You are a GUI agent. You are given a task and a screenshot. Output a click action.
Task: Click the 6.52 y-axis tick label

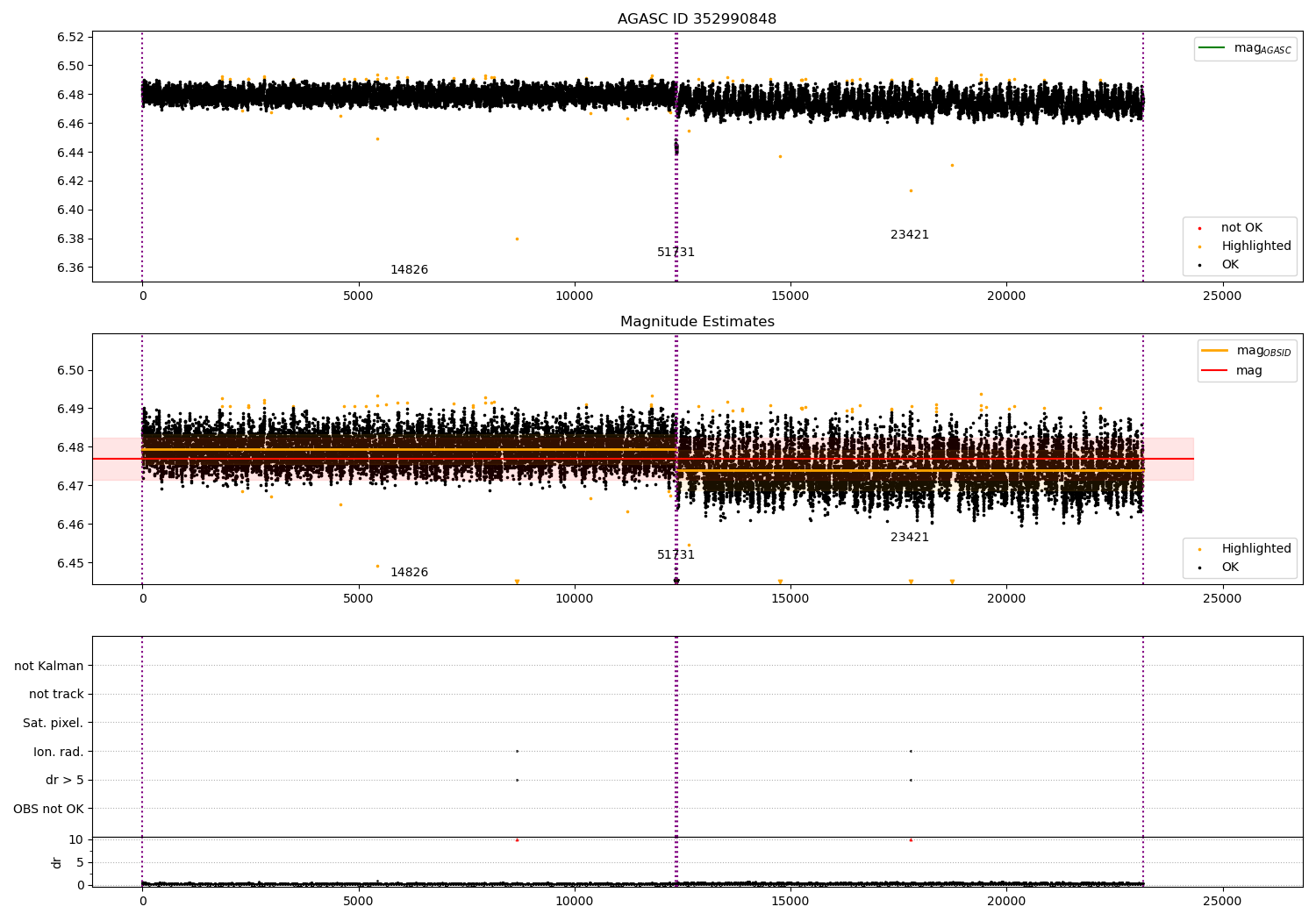(70, 37)
